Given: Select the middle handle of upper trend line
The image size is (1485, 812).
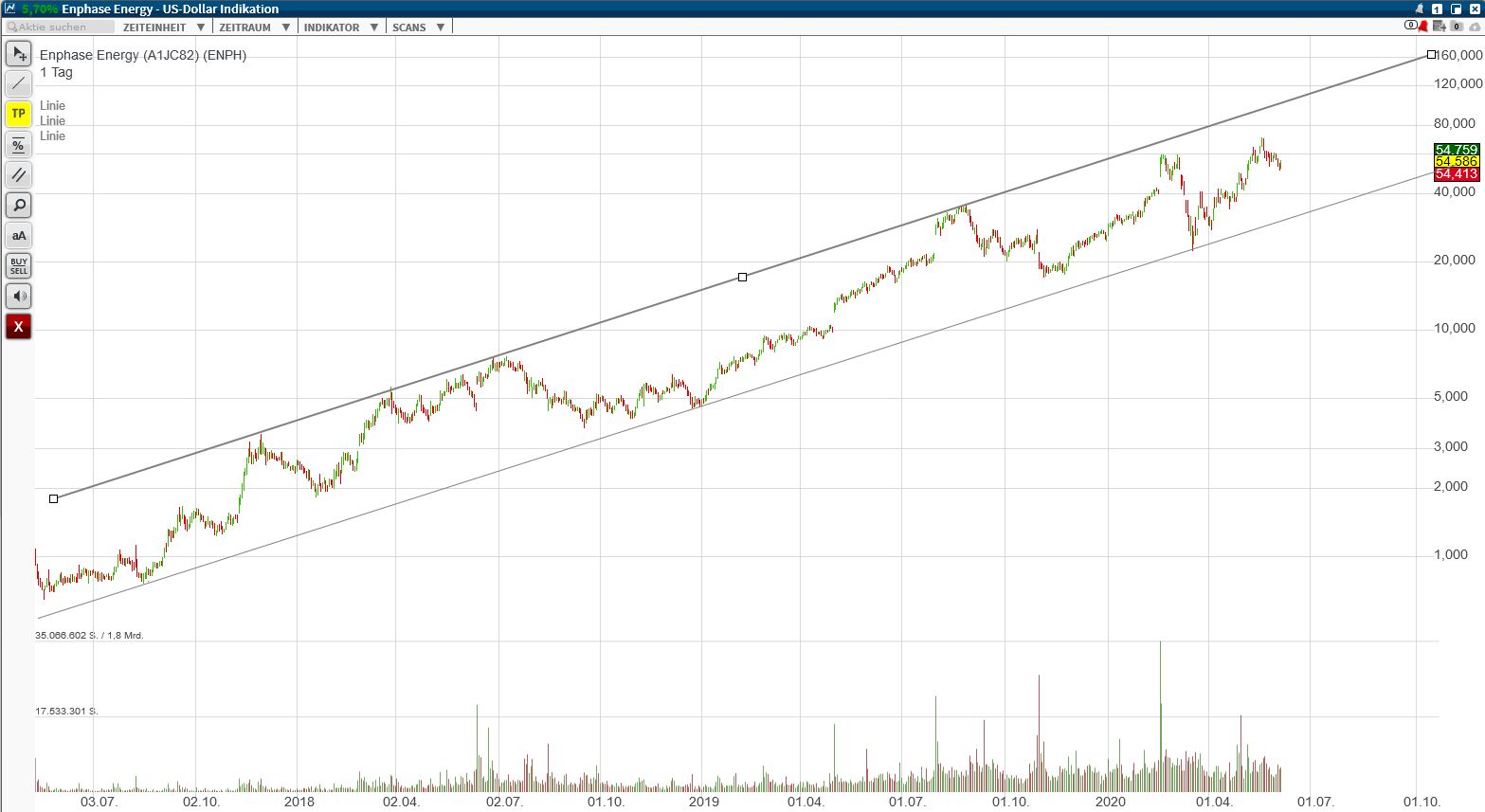Looking at the screenshot, I should pyautogui.click(x=742, y=277).
